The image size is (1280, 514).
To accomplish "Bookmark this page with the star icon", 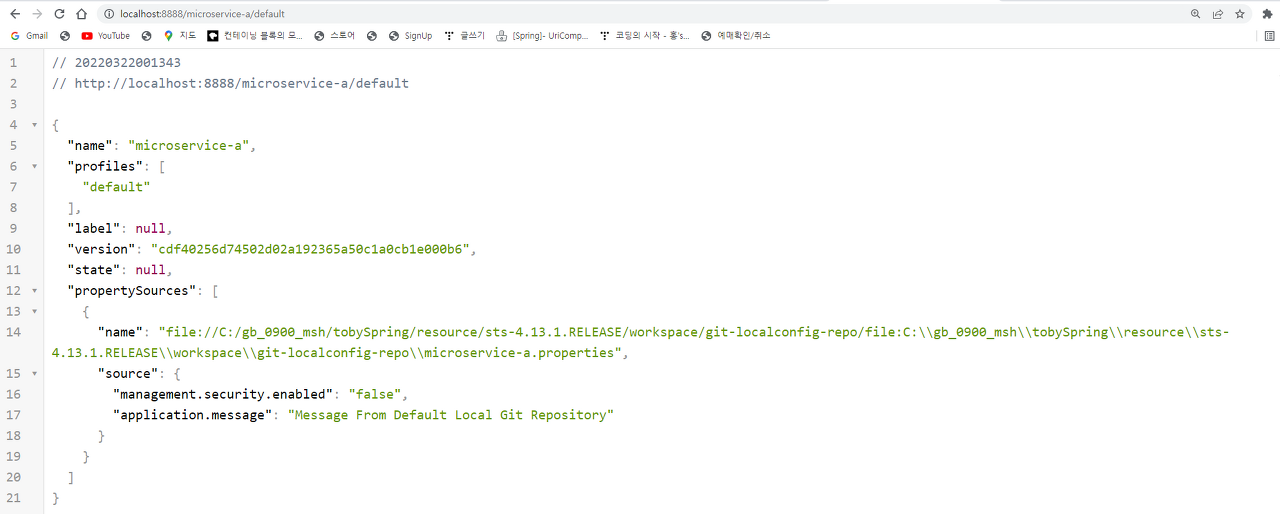I will pyautogui.click(x=1240, y=14).
